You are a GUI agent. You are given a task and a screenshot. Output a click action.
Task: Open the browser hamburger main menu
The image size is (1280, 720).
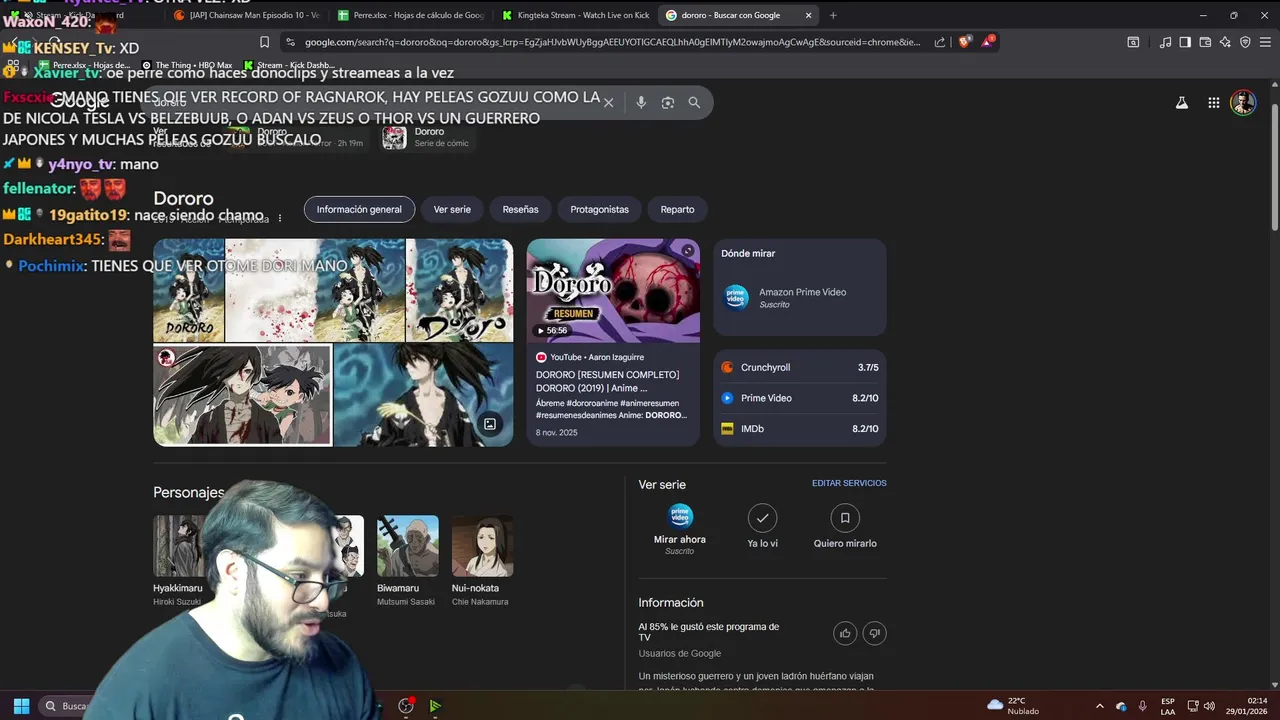[x=1265, y=42]
